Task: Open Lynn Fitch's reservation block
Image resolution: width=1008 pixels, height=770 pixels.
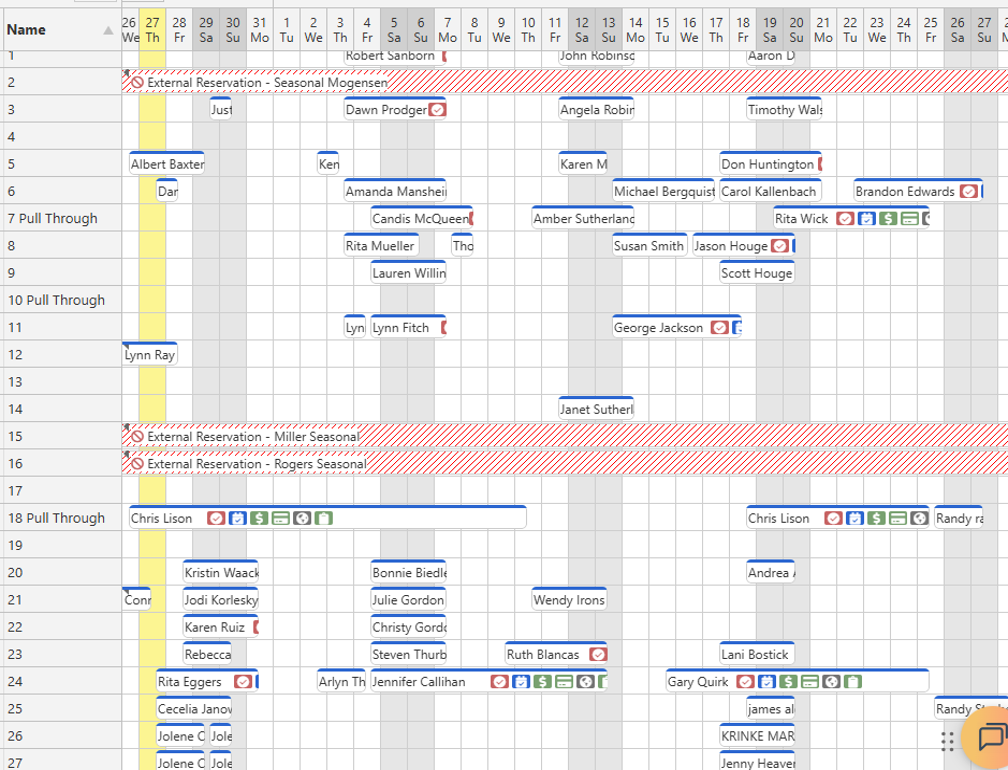Action: [409, 327]
